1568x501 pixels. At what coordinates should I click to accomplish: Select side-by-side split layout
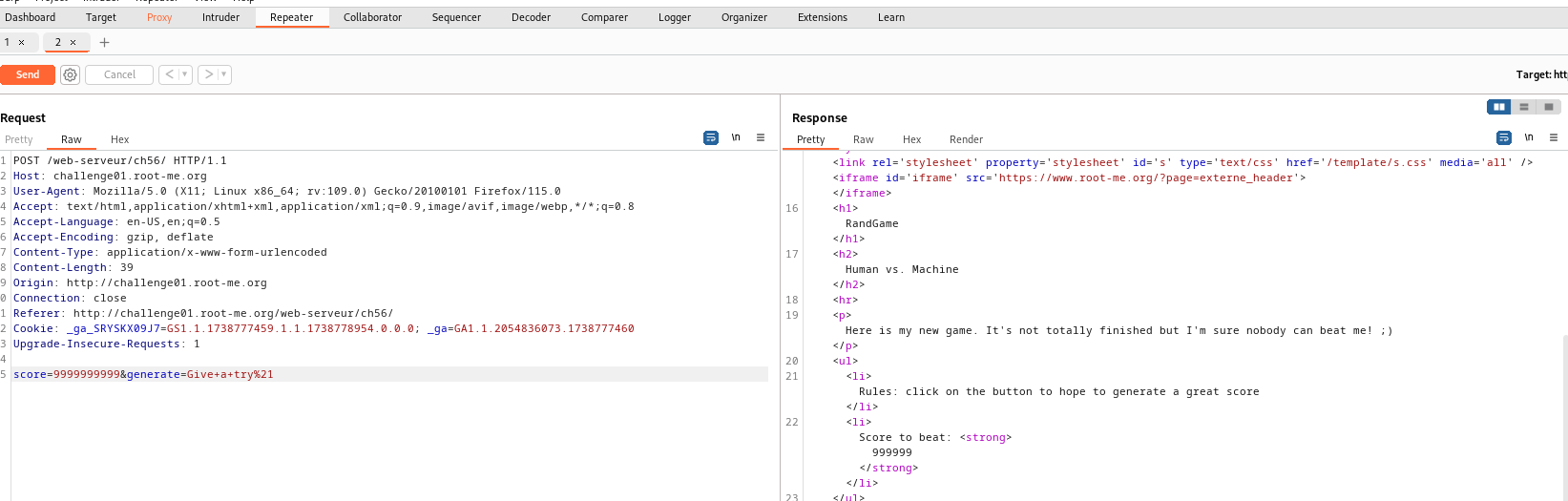(x=1499, y=107)
